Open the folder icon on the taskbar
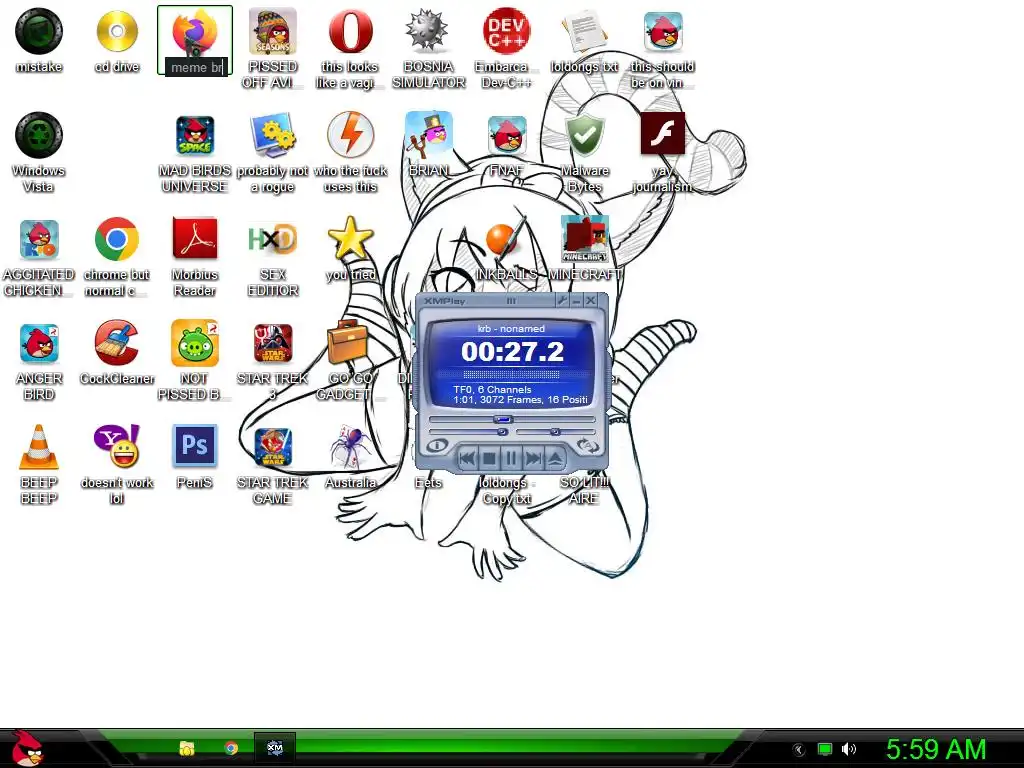This screenshot has height=768, width=1024. click(x=187, y=748)
